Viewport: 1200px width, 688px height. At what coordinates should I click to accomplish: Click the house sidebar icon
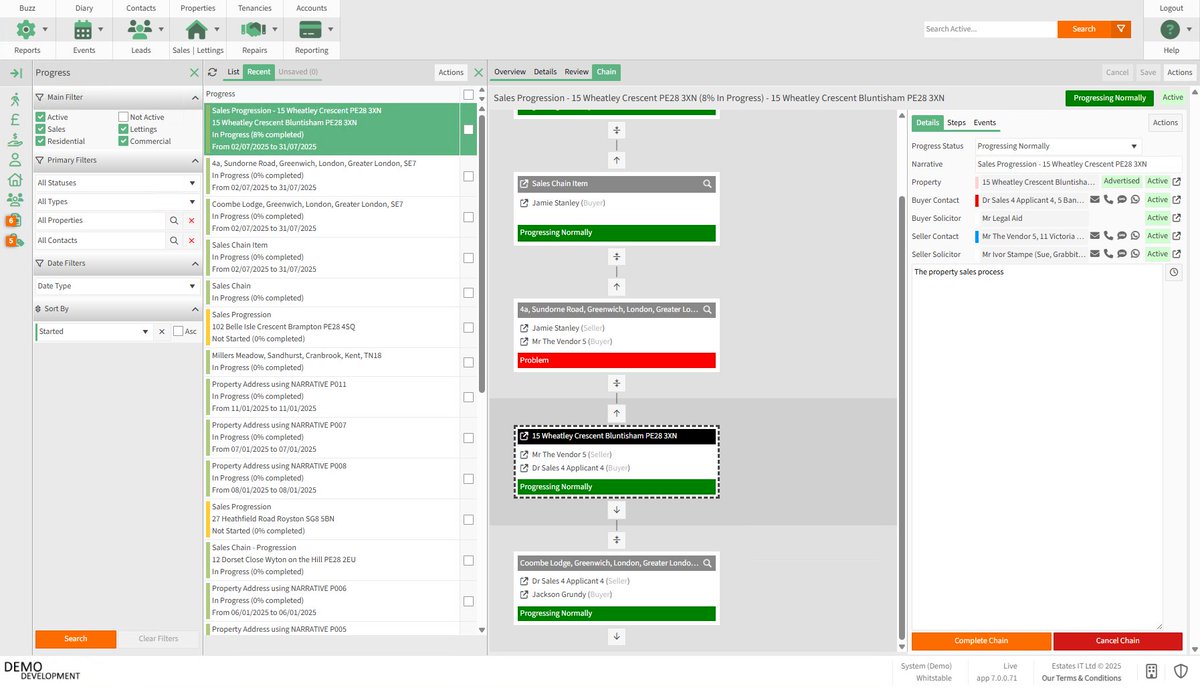(15, 180)
